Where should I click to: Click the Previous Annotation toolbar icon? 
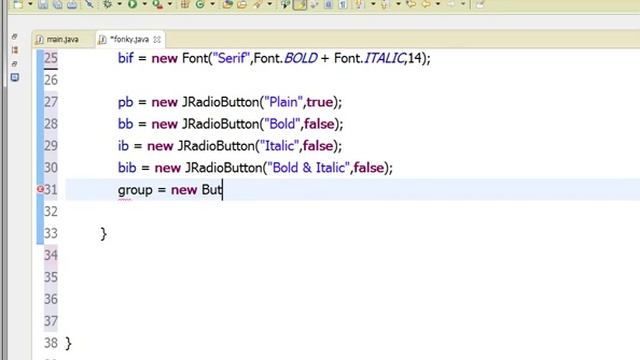[x=385, y=4]
